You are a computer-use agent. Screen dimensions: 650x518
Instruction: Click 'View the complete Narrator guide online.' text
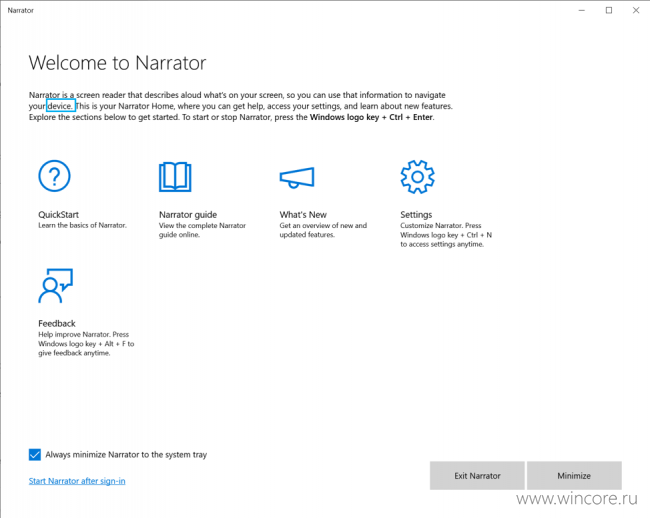[x=202, y=230]
